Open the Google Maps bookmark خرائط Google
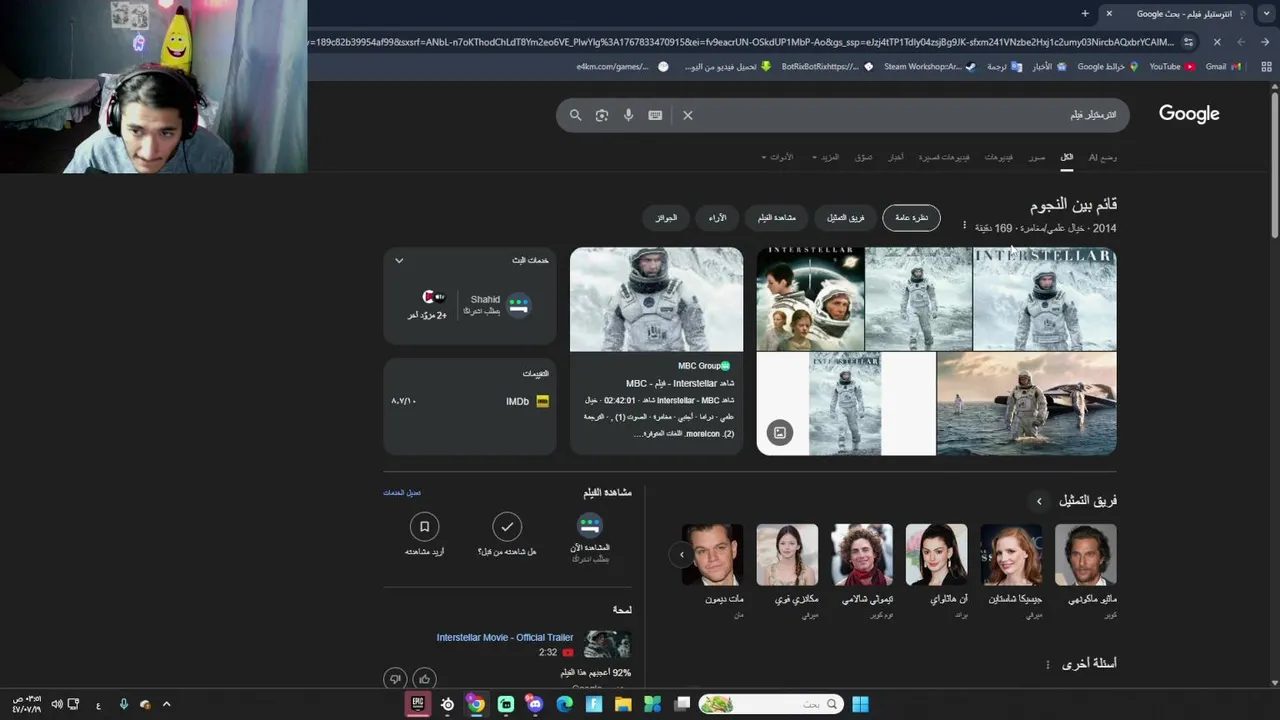This screenshot has height=720, width=1280. click(1108, 67)
